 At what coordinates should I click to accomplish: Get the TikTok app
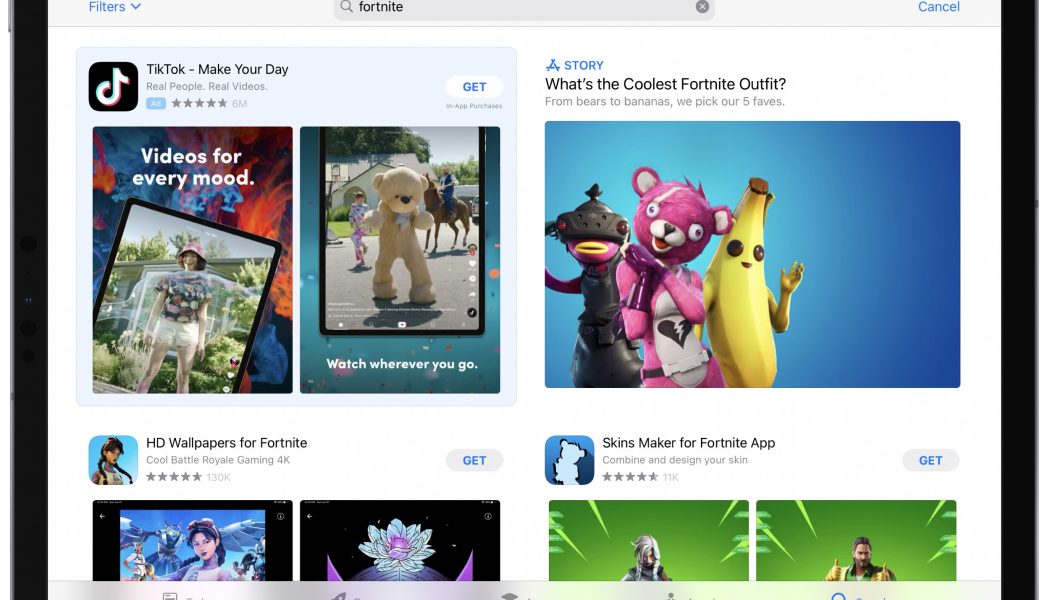(x=474, y=87)
